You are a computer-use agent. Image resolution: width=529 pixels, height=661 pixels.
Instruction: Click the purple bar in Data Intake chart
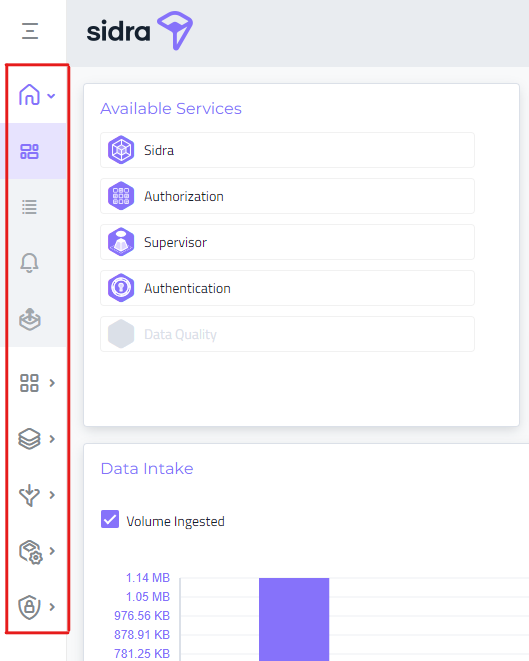294,619
